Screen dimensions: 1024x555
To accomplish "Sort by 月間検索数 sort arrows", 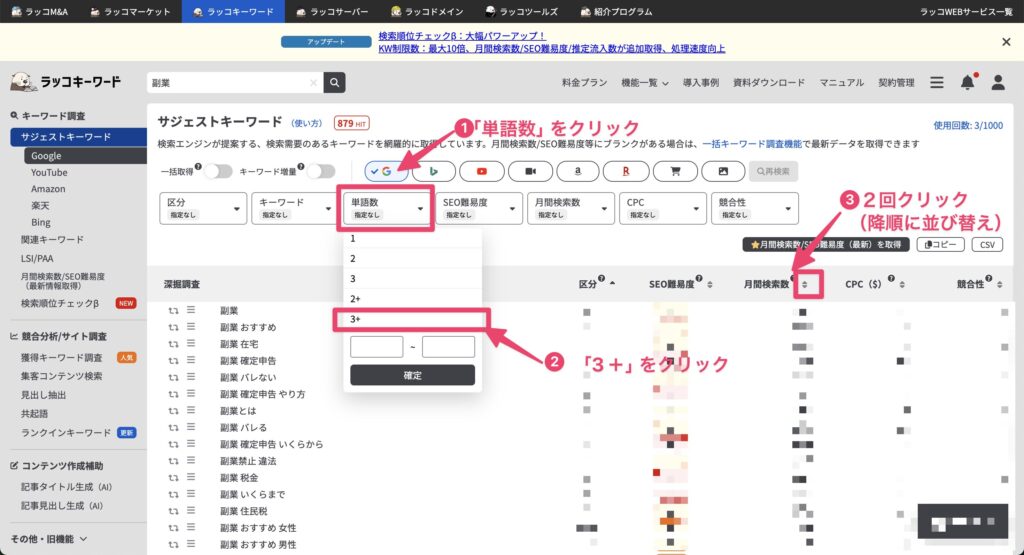I will pos(805,285).
